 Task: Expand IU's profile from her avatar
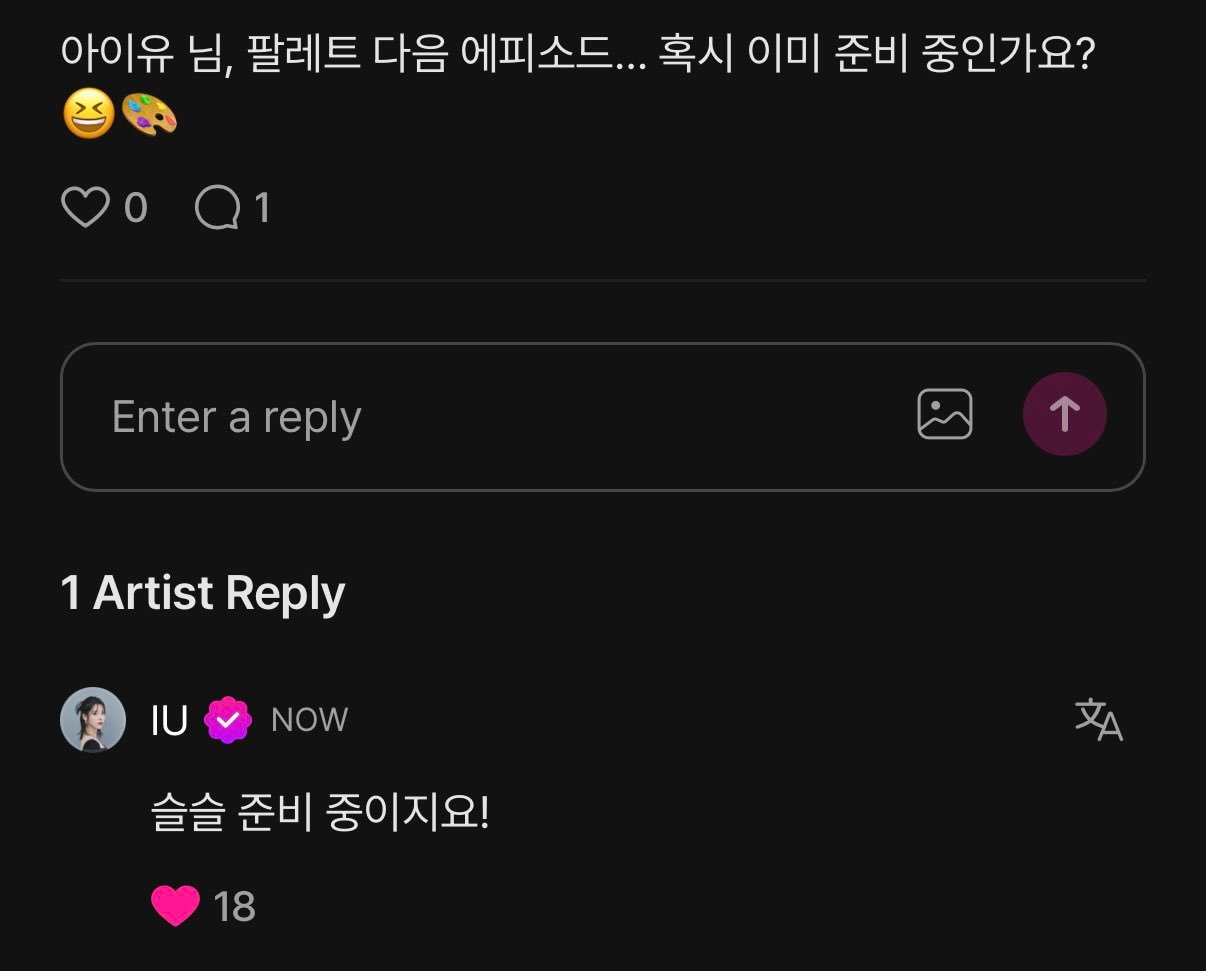pos(92,719)
